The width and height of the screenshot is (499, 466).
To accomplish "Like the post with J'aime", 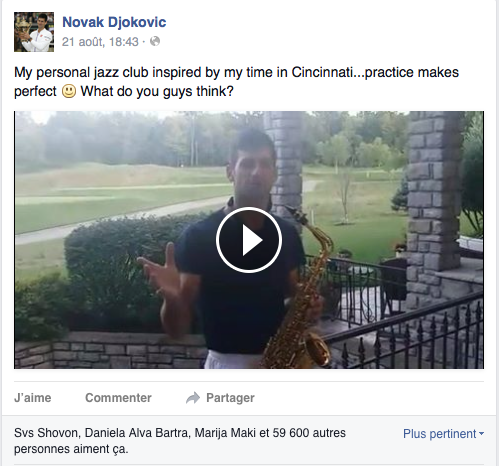I will tap(33, 398).
